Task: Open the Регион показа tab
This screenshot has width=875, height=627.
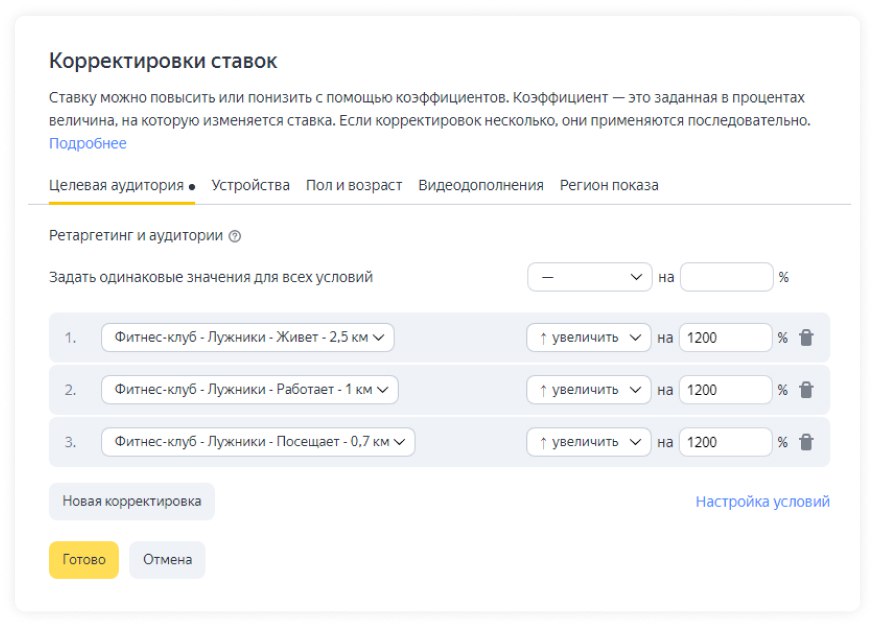Action: click(609, 185)
